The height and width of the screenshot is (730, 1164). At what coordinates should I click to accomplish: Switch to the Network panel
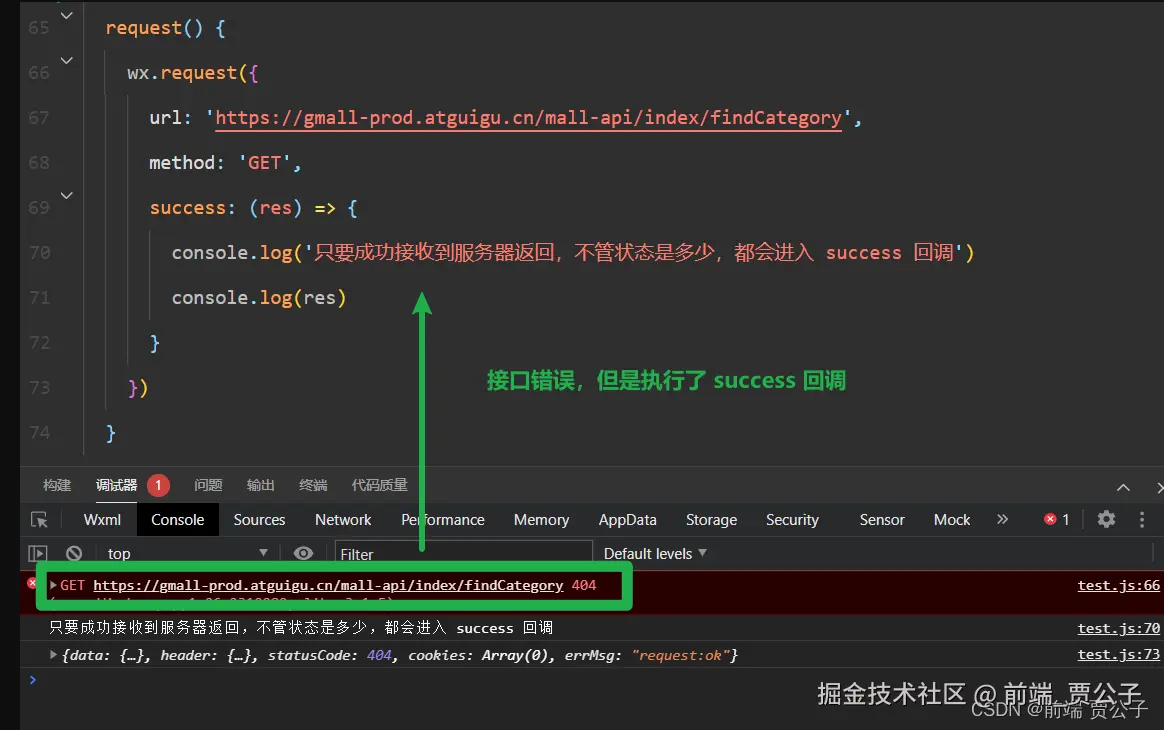point(342,519)
